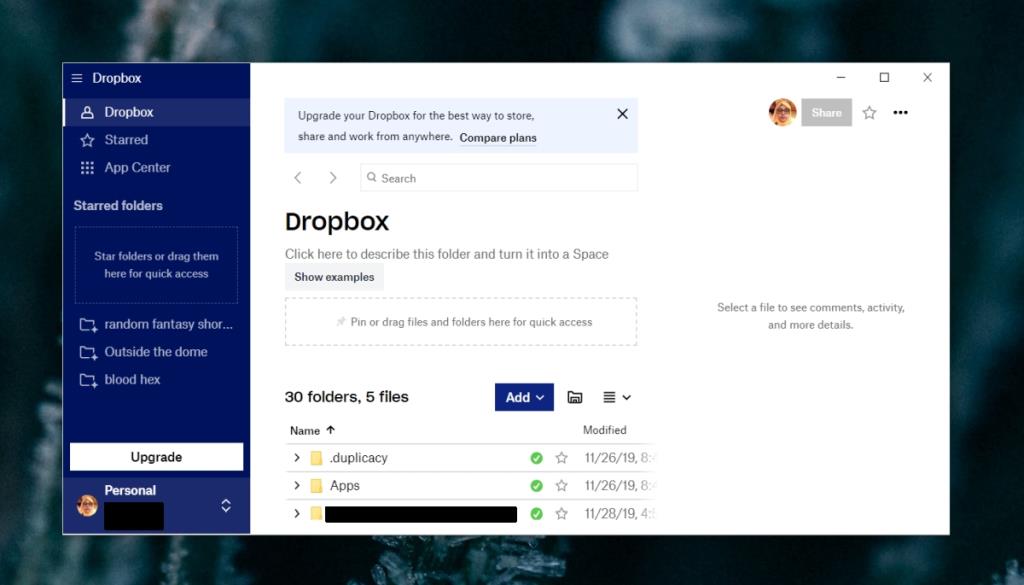Toggle the star next to .duplicacy folder

[x=561, y=457]
